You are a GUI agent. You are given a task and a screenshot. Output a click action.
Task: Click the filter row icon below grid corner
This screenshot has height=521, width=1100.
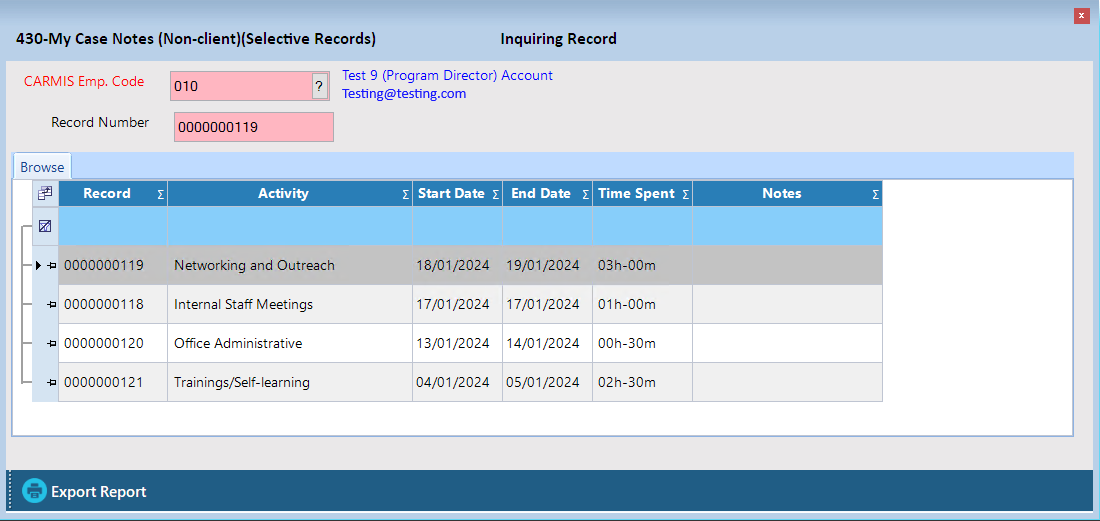pos(45,227)
